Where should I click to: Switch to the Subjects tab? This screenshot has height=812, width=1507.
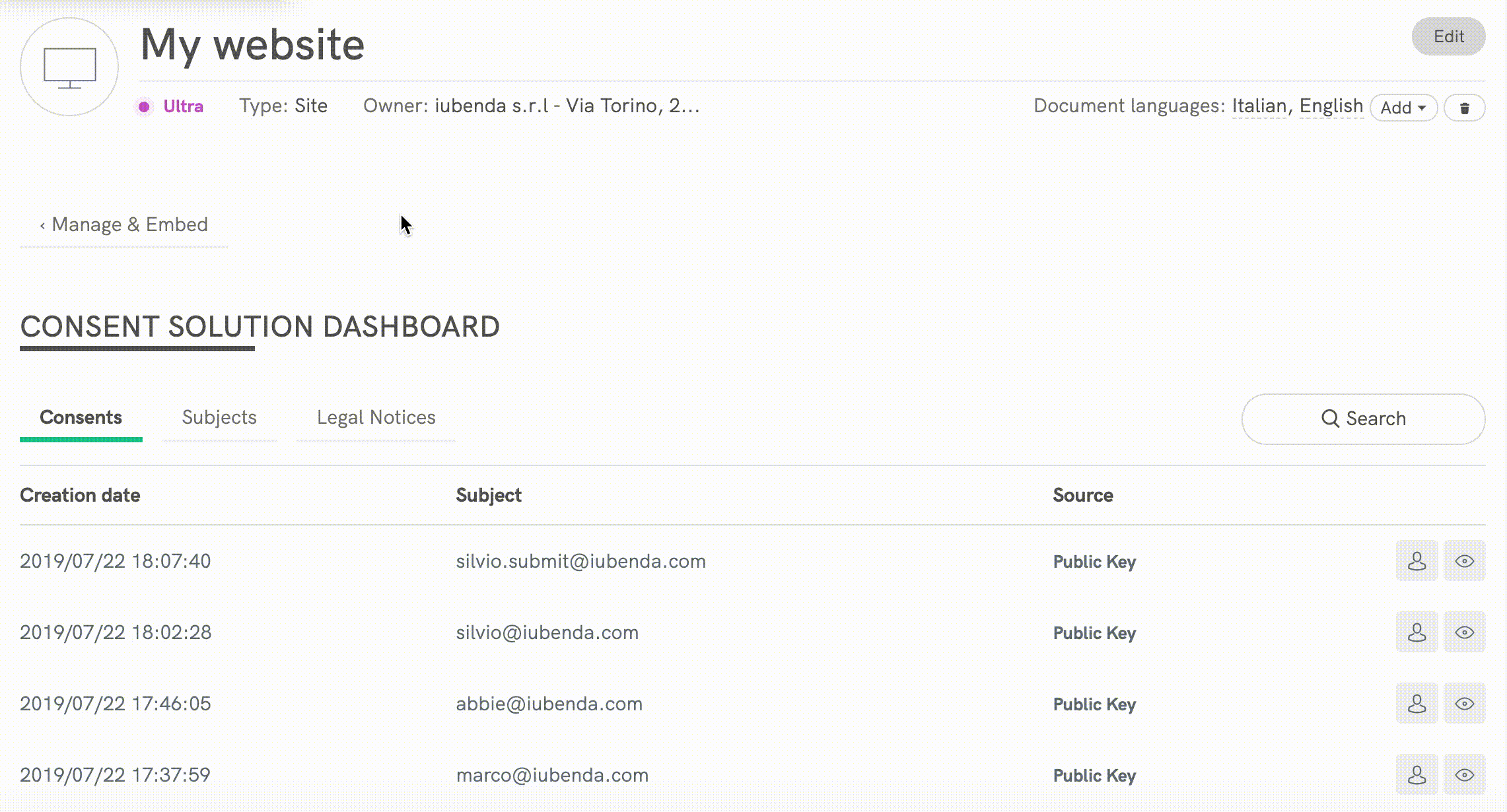219,417
